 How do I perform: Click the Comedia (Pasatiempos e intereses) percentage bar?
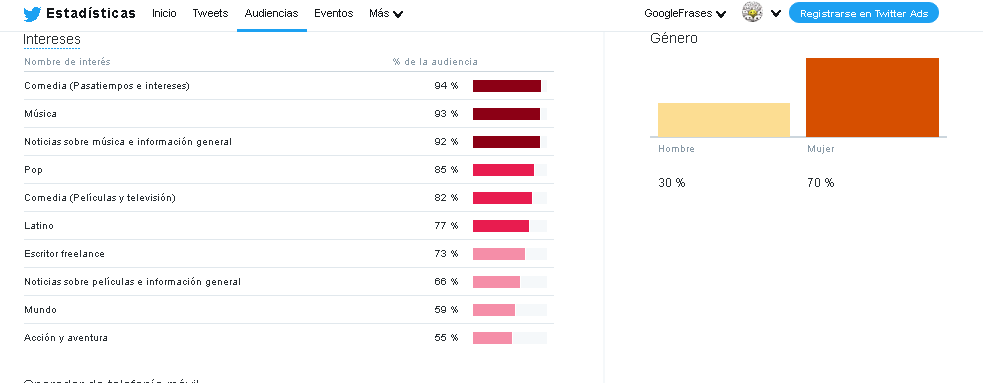[x=510, y=86]
